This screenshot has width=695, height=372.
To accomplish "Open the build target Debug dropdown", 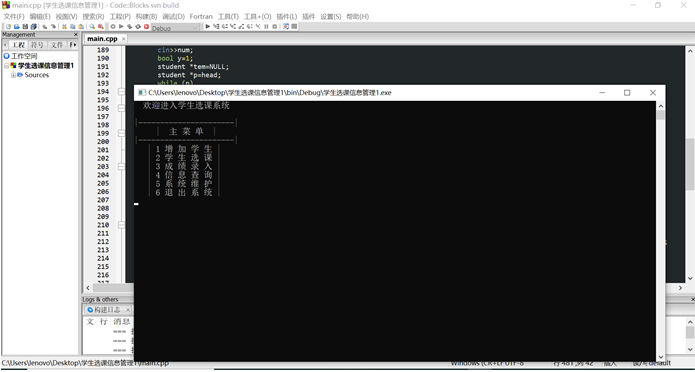I will (x=175, y=27).
